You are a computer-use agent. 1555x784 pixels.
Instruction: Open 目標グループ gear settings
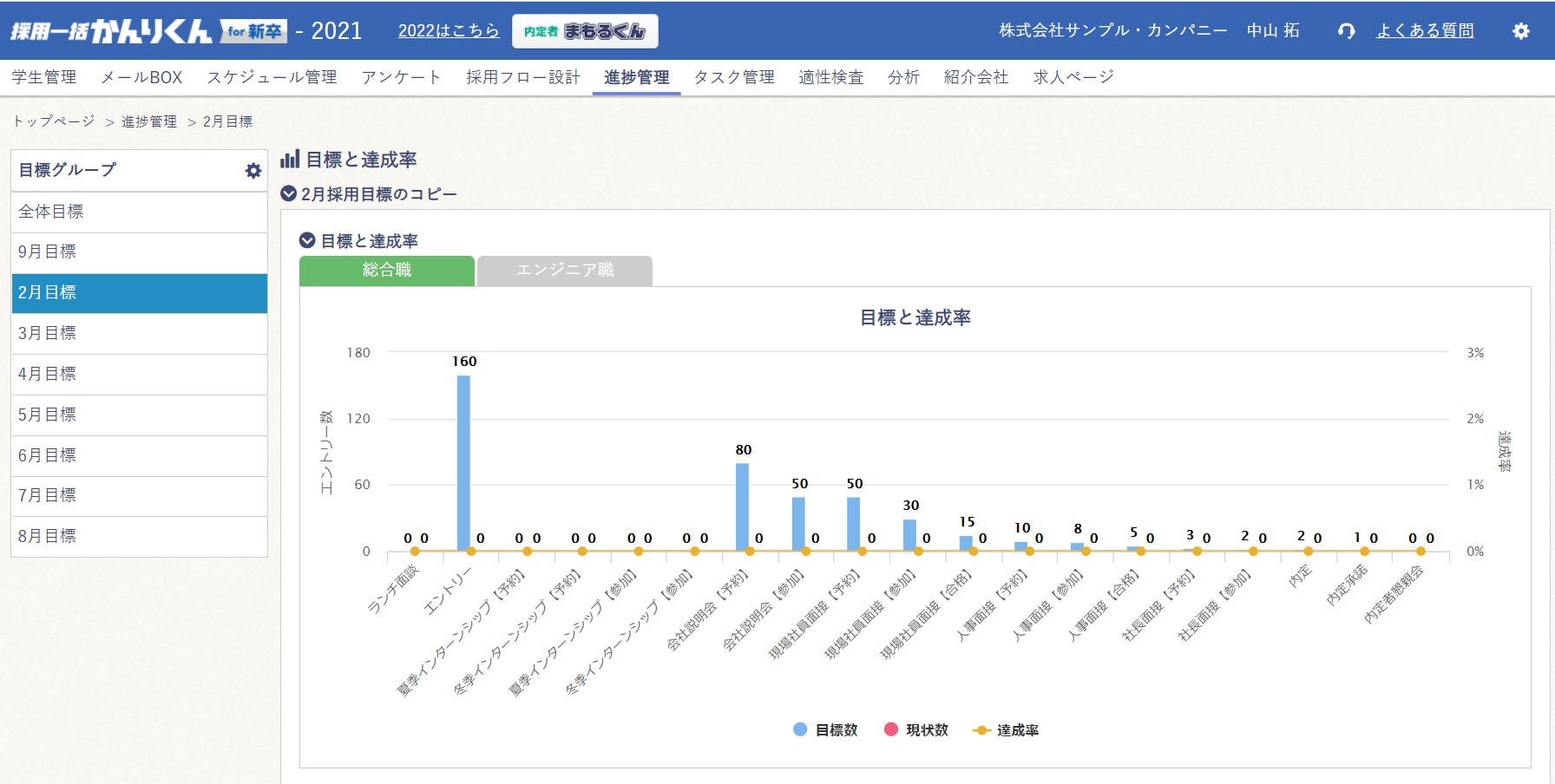click(253, 171)
